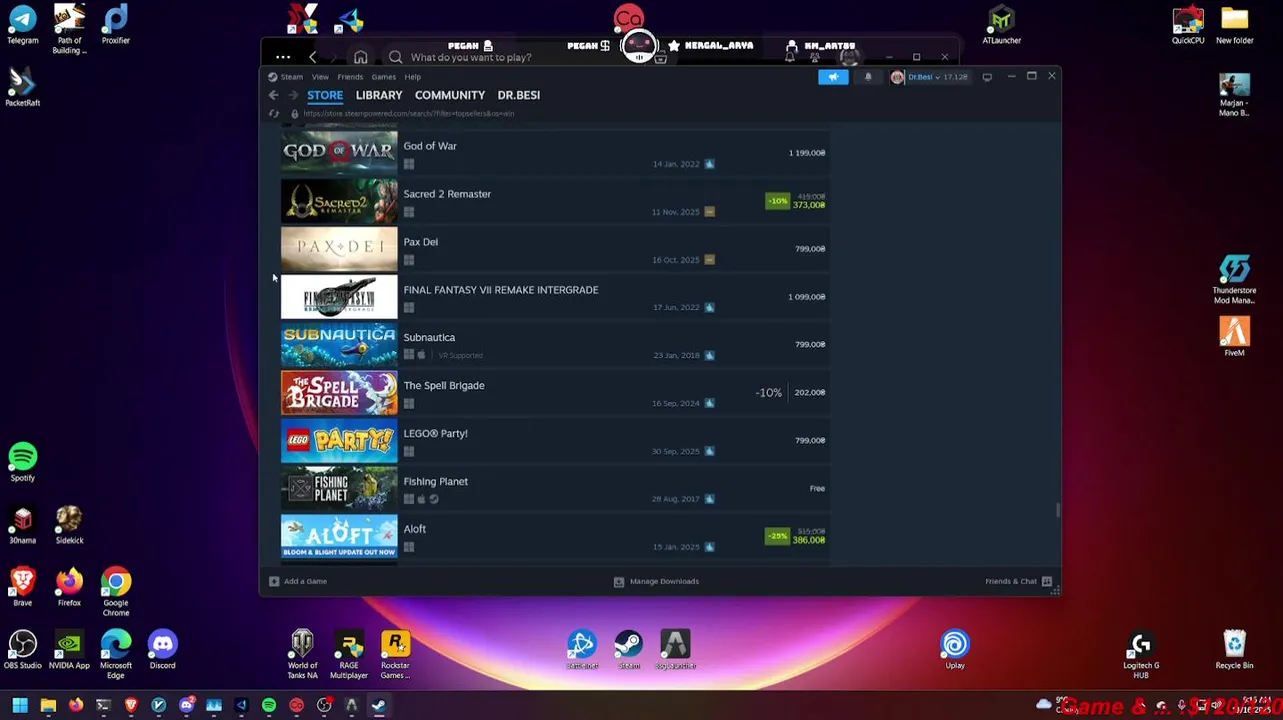This screenshot has width=1283, height=720.
Task: Open Uplay desktop shortcut
Action: (955, 650)
